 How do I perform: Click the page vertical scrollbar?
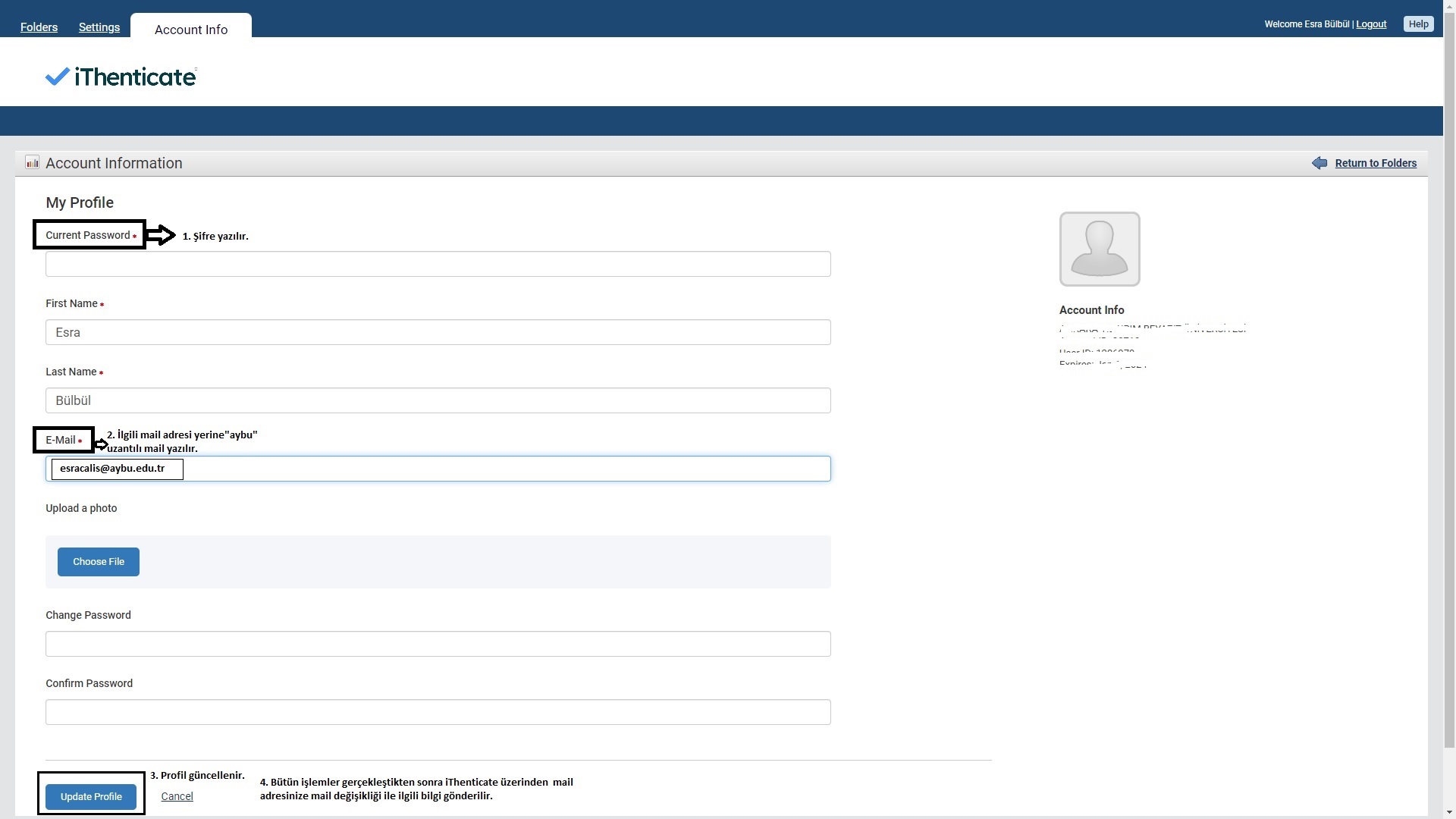(1449, 379)
